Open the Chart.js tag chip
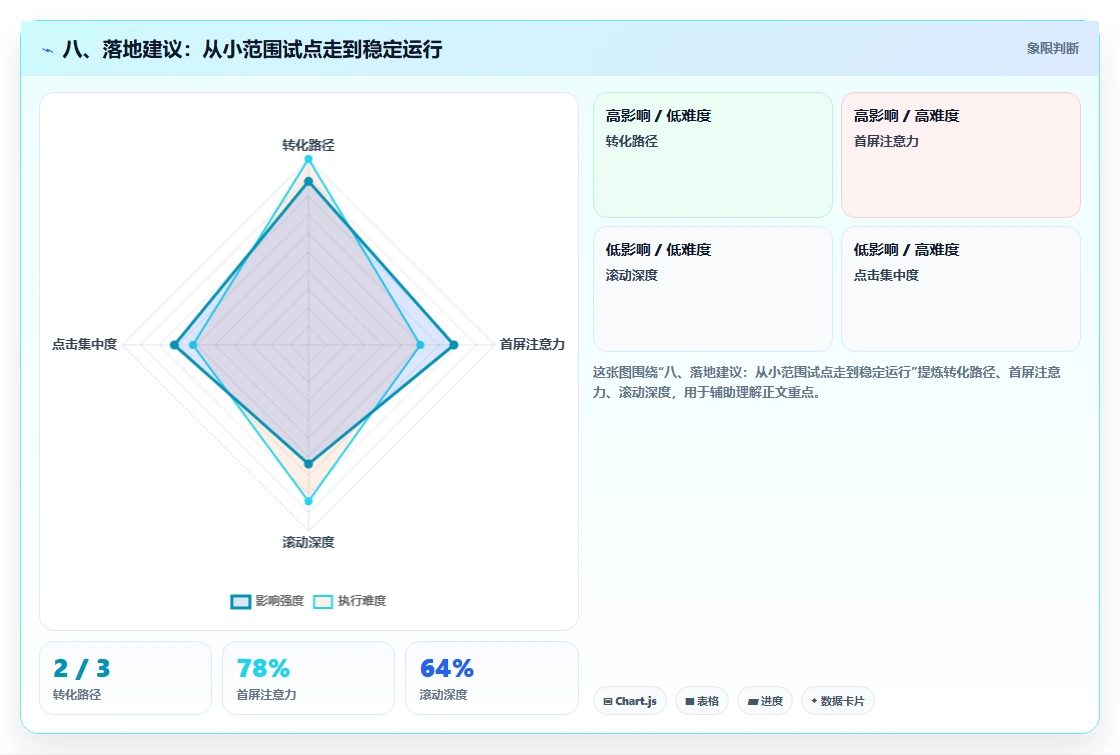Viewport: 1120px width, 755px height. pos(630,701)
